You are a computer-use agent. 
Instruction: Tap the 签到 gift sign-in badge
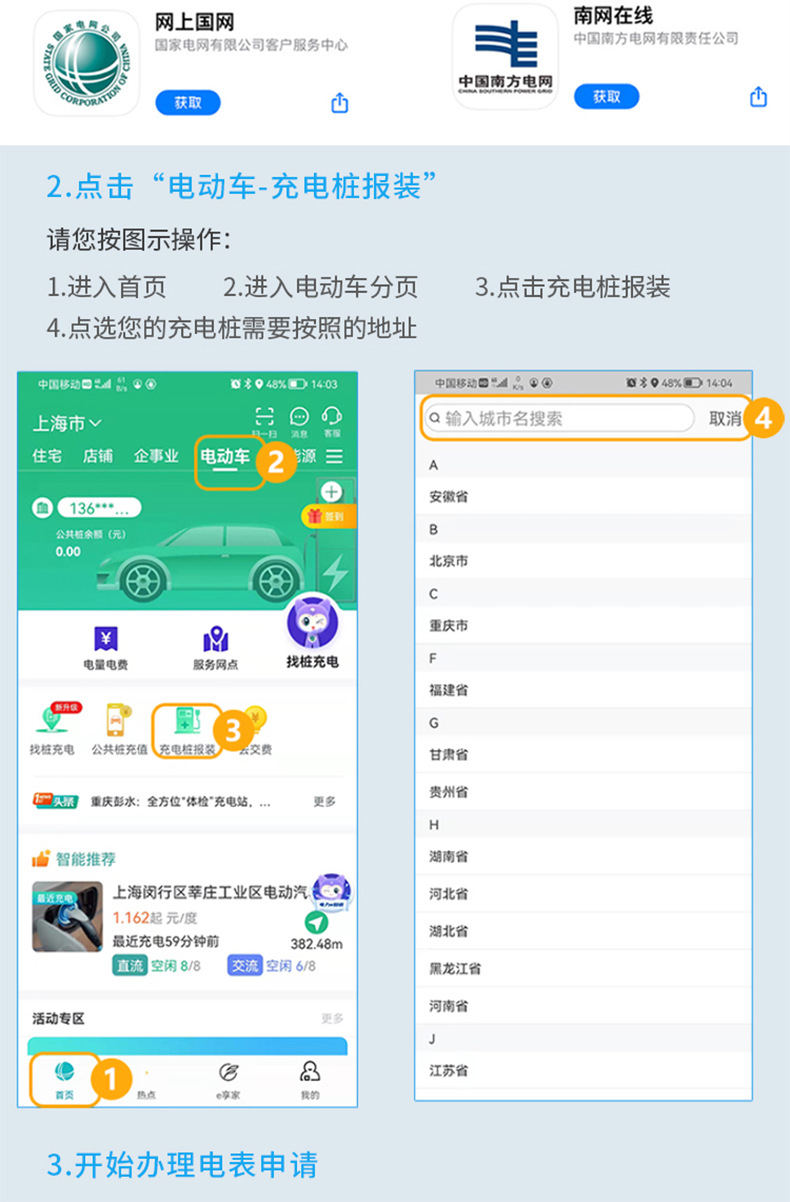328,516
